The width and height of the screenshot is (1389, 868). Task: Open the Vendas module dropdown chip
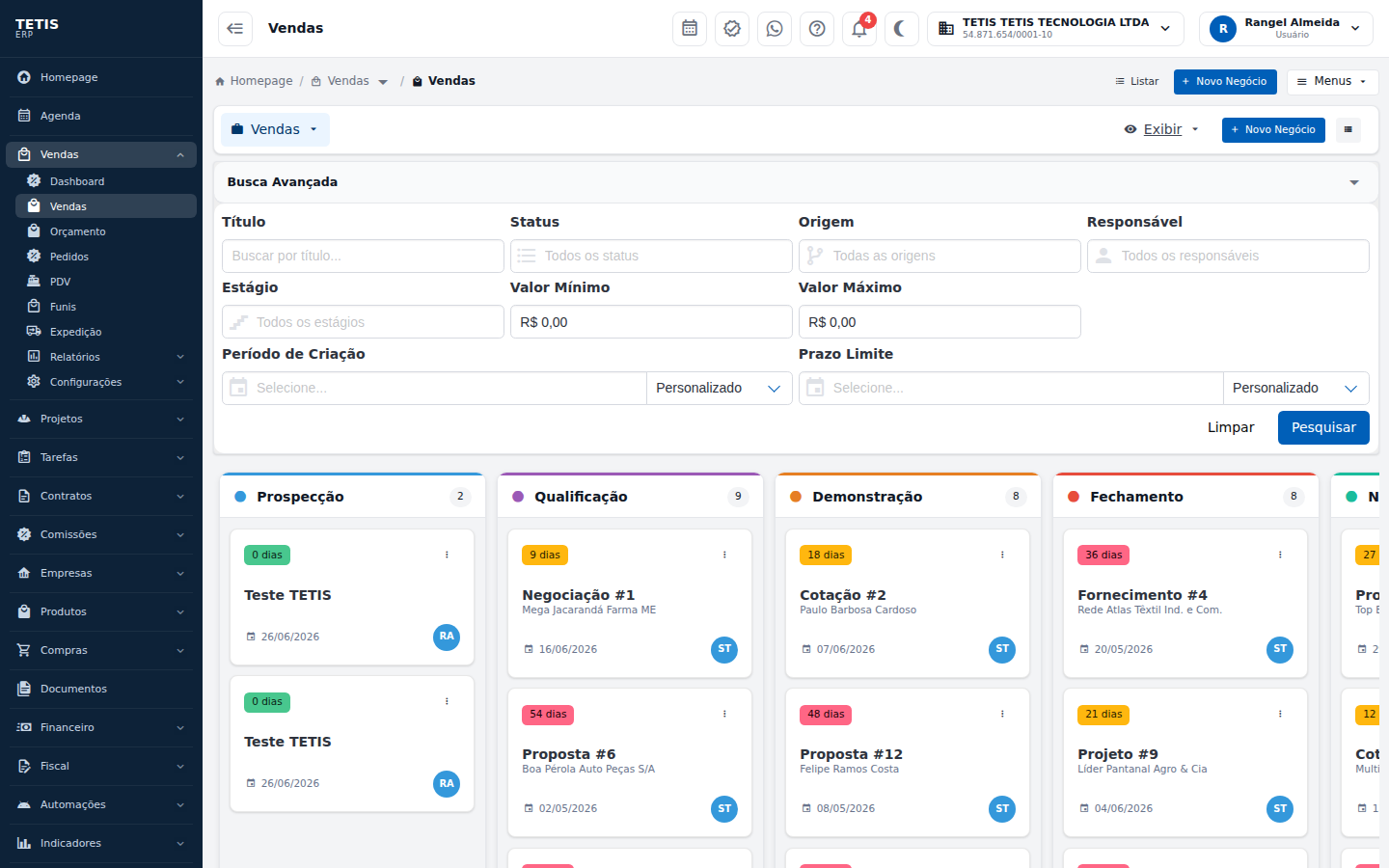click(x=275, y=129)
